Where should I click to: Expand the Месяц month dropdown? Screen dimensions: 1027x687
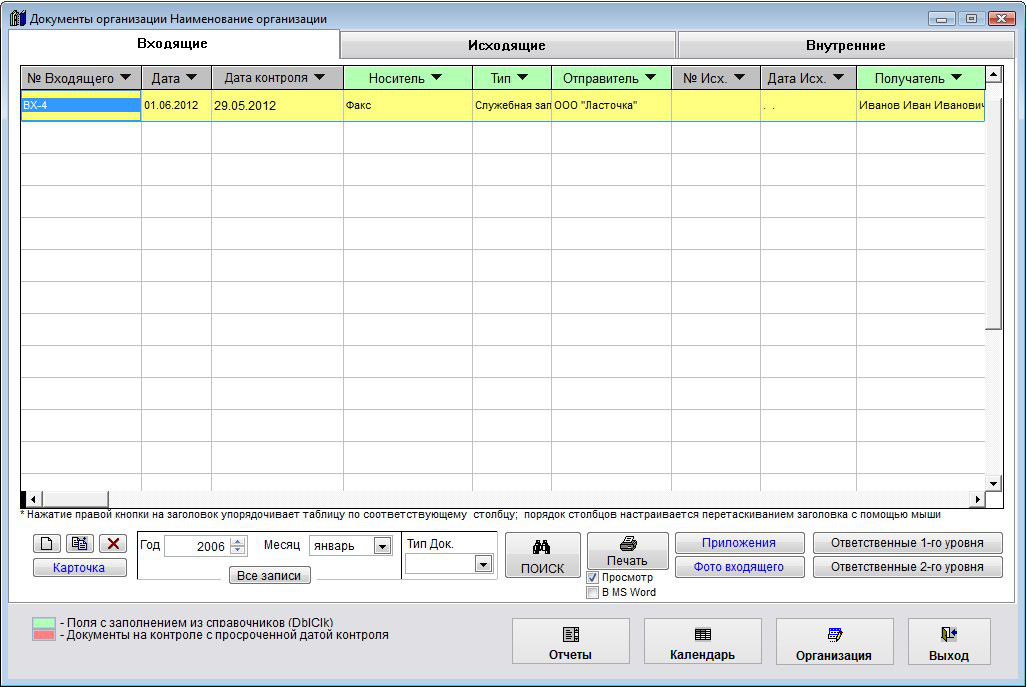click(381, 546)
